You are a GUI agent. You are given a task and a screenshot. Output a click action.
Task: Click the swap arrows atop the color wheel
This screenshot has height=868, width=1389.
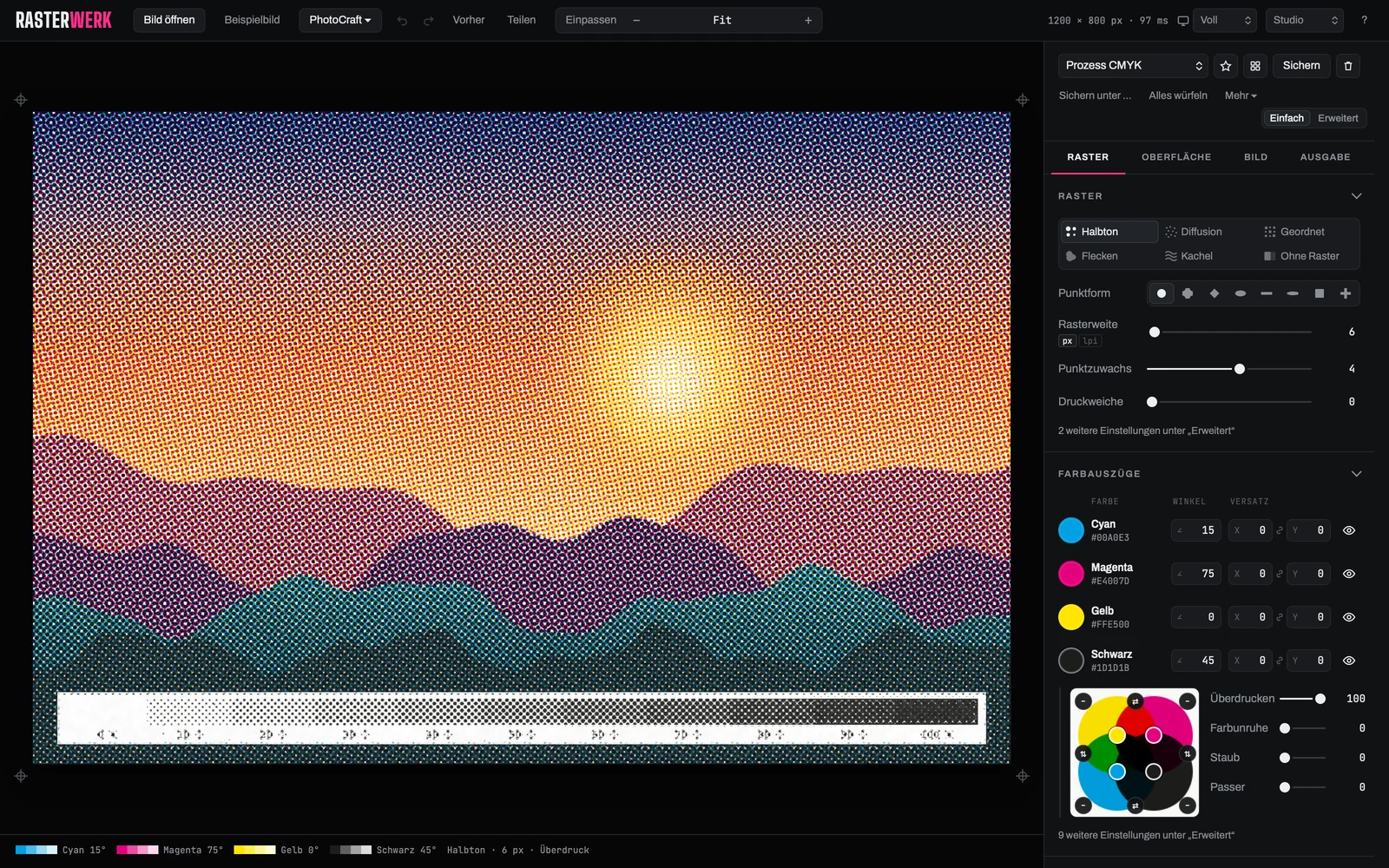[x=1135, y=701]
